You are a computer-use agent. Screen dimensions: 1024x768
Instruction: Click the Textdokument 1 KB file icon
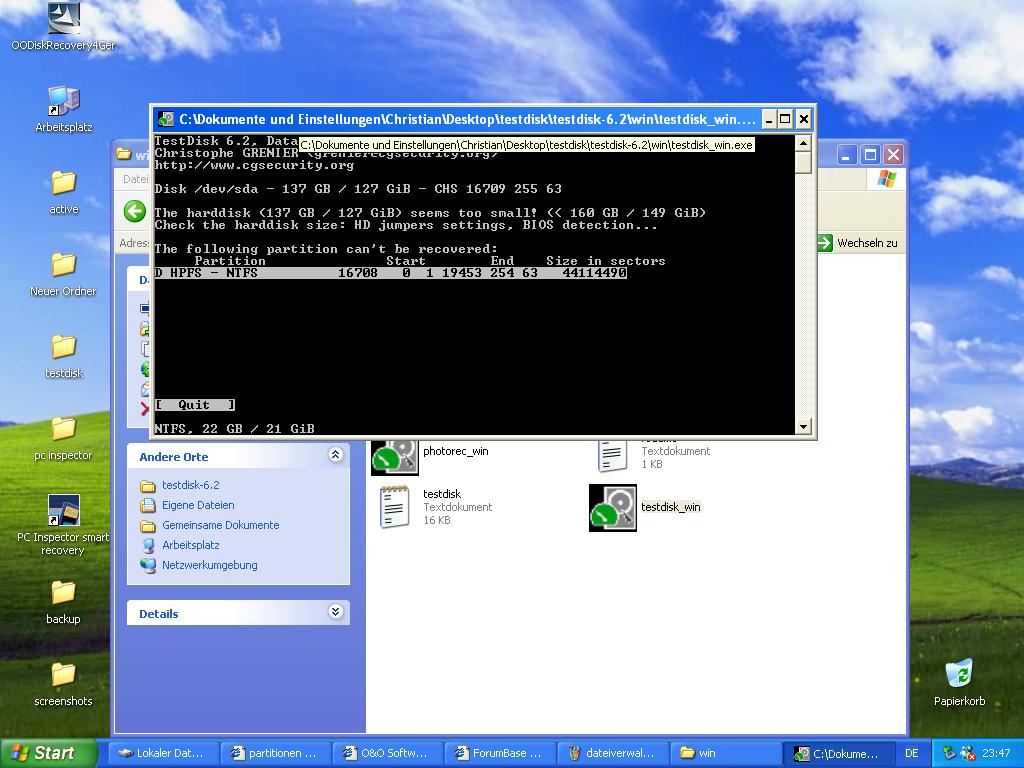click(612, 455)
